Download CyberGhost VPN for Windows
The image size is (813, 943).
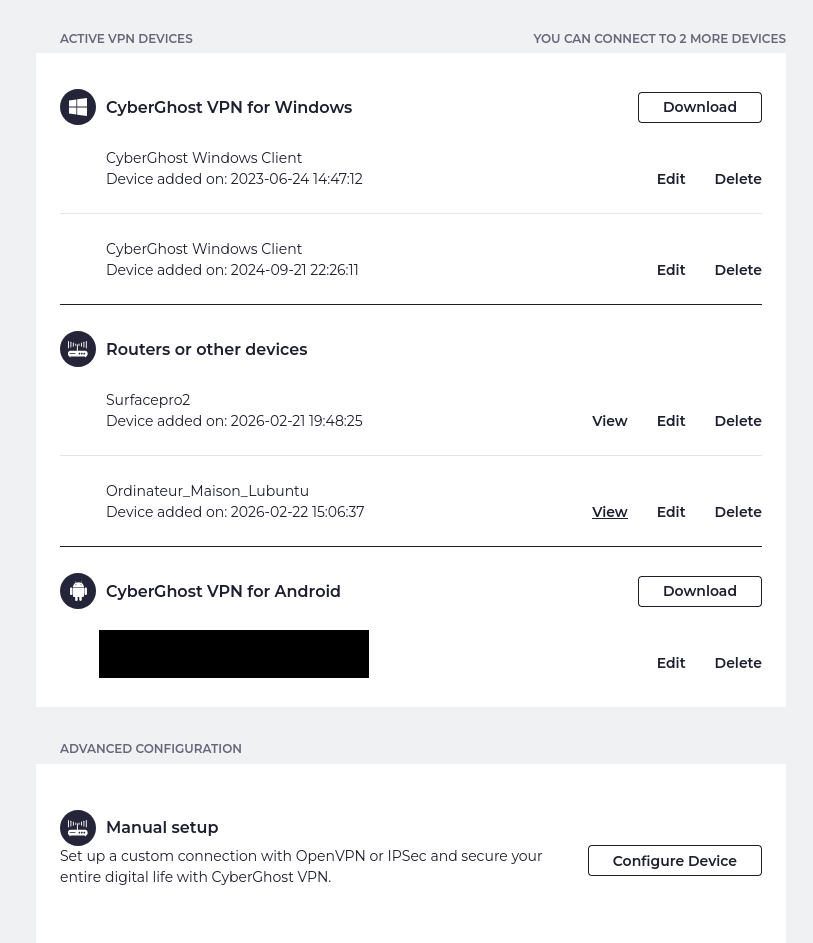click(x=699, y=107)
